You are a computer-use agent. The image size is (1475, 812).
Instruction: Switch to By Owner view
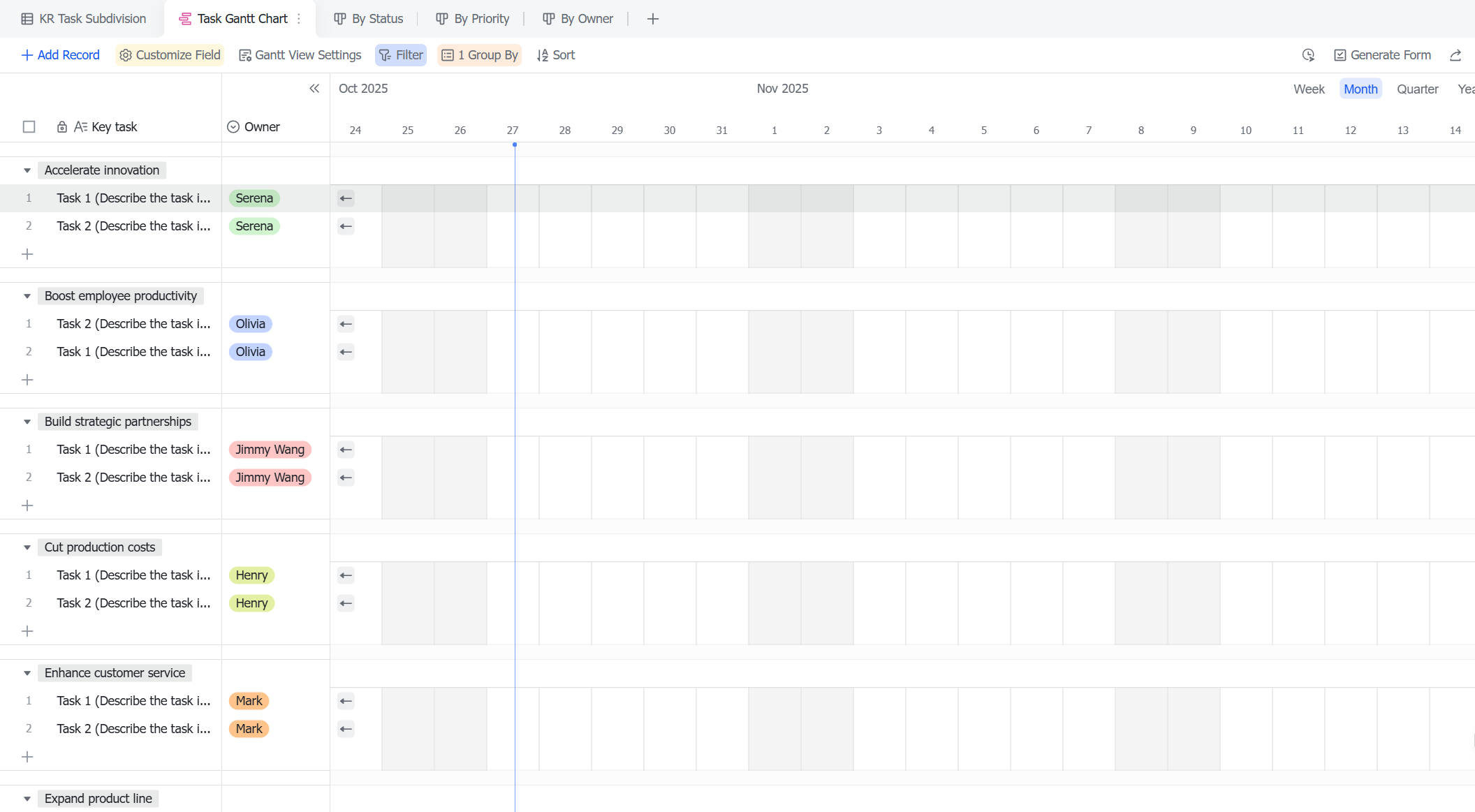[578, 19]
